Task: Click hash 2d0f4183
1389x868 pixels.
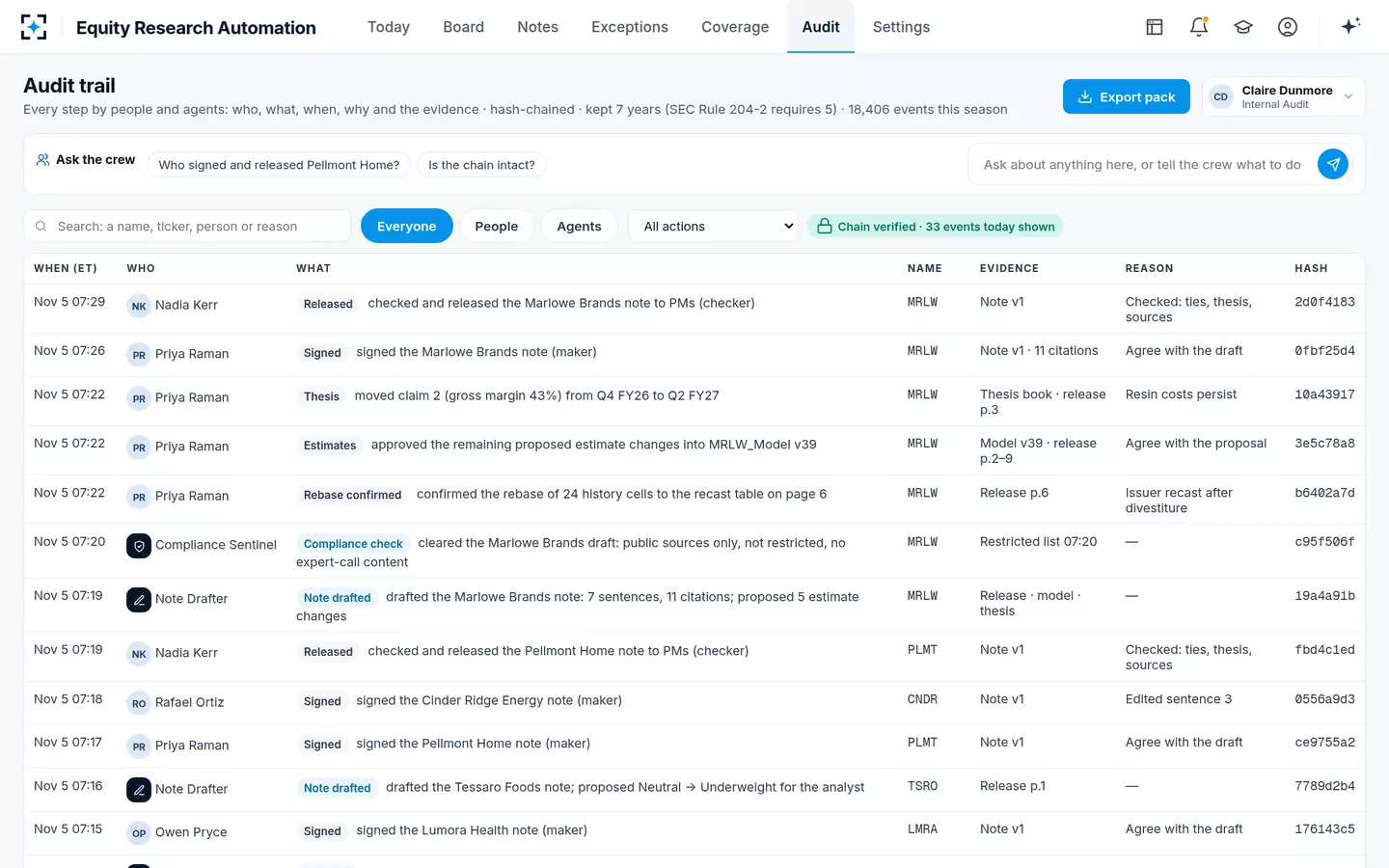Action: (1324, 302)
